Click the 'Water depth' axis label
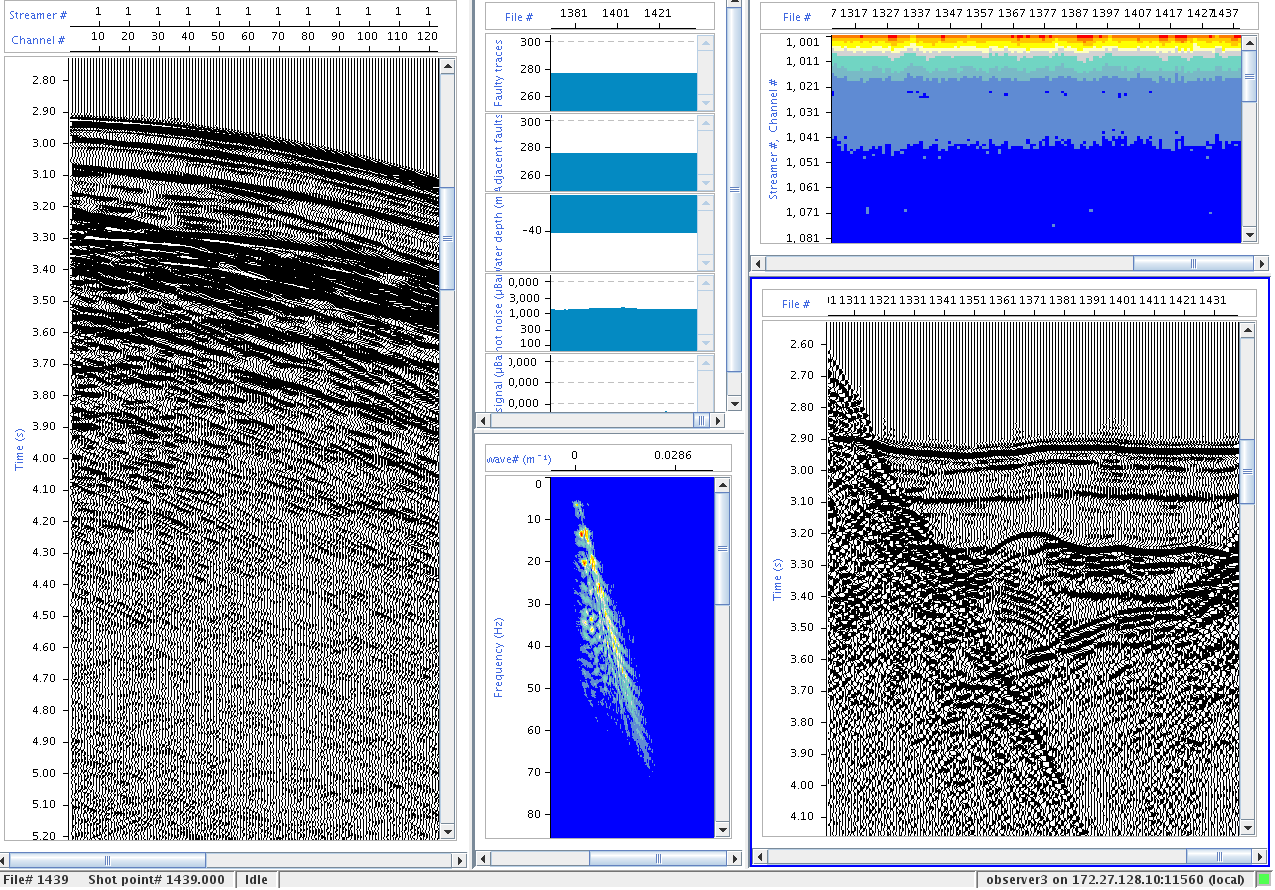This screenshot has height=890, width=1275. (x=498, y=232)
